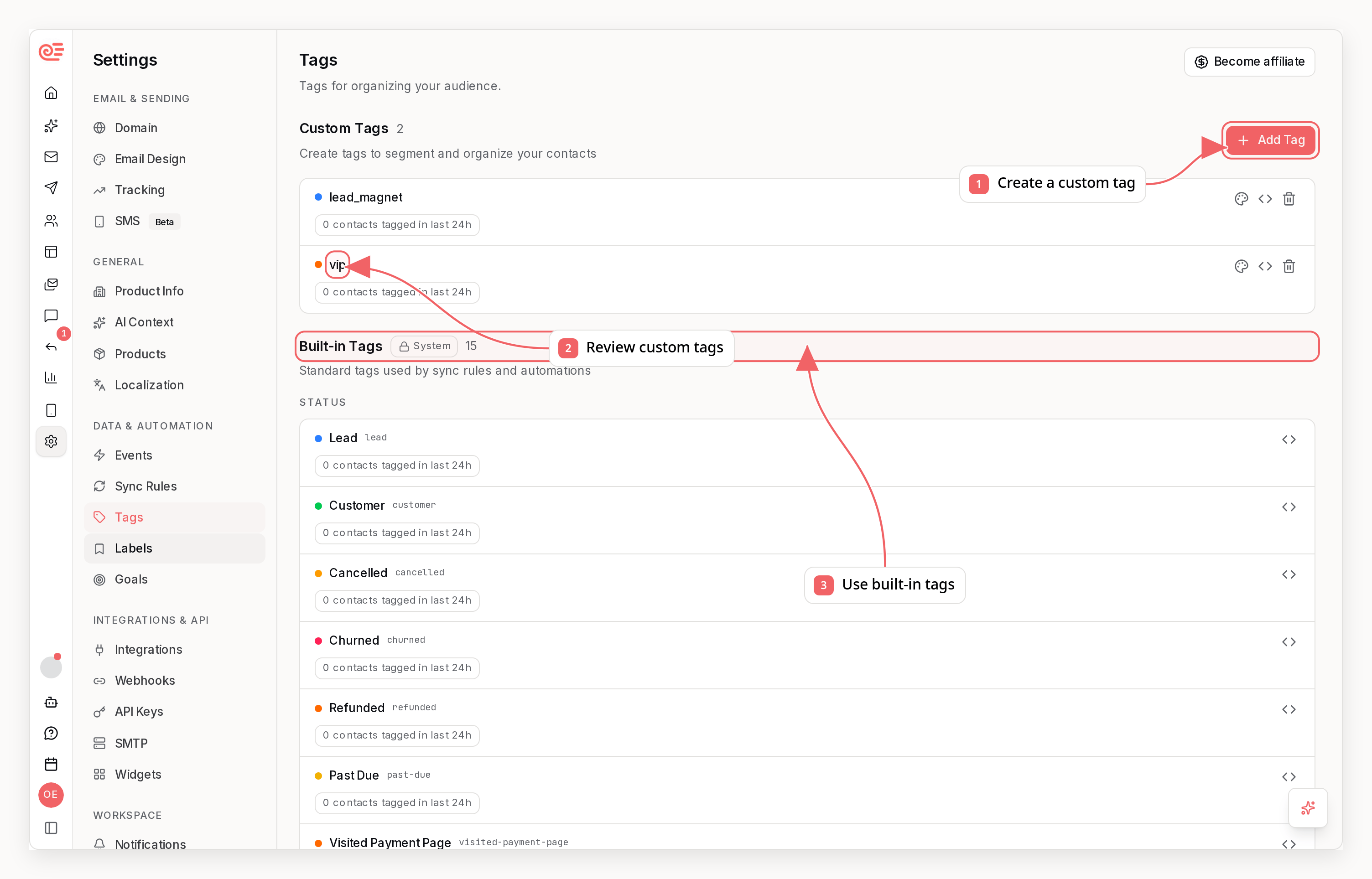This screenshot has width=1372, height=879.
Task: Open AI Context settings
Action: (174, 322)
